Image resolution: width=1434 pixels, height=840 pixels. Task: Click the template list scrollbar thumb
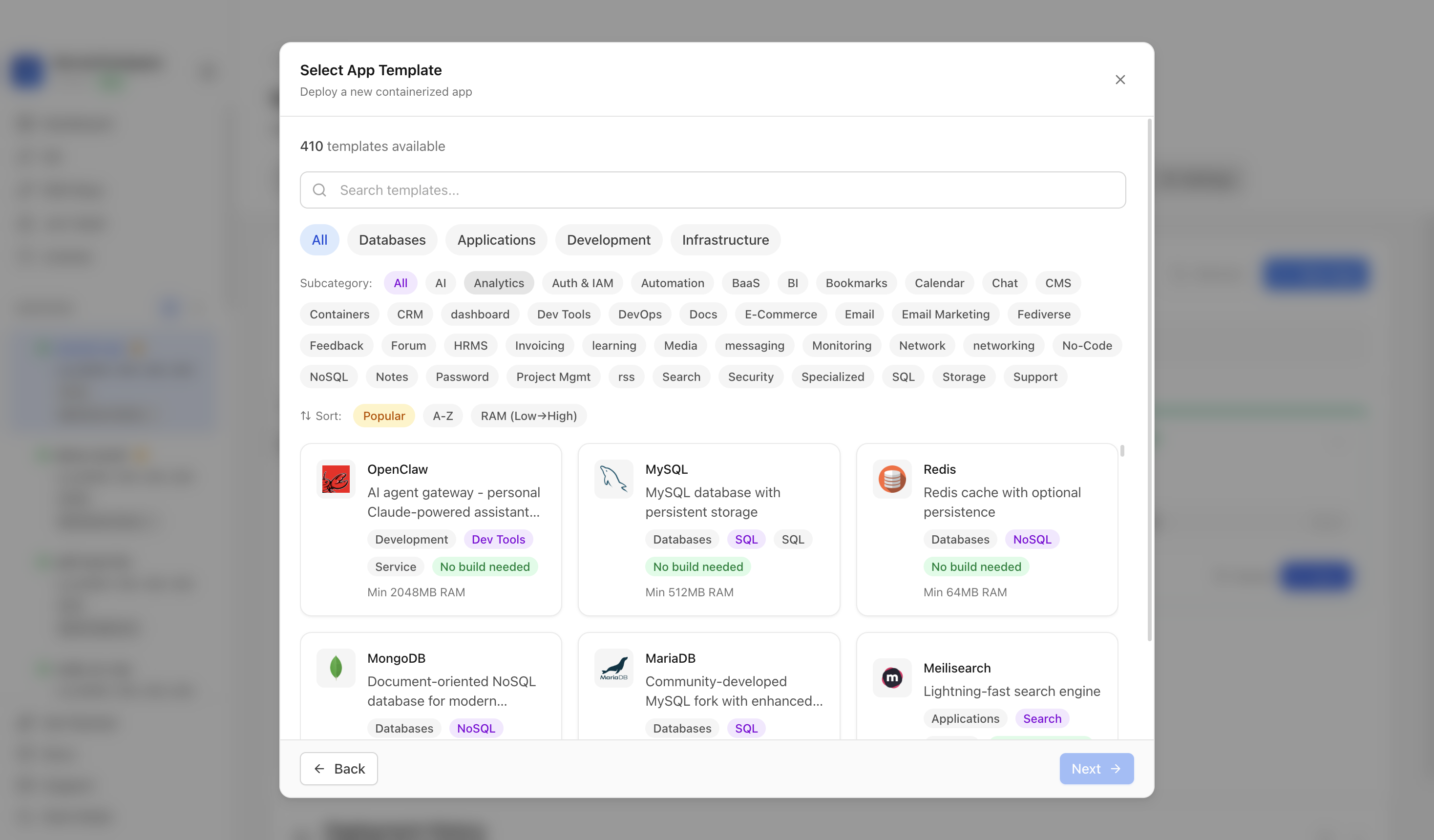[x=1121, y=451]
